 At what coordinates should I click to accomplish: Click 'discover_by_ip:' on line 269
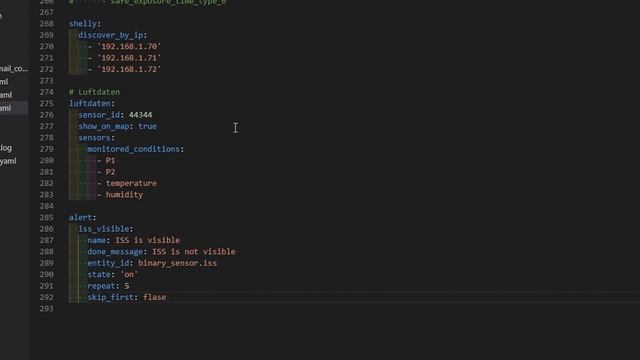113,35
